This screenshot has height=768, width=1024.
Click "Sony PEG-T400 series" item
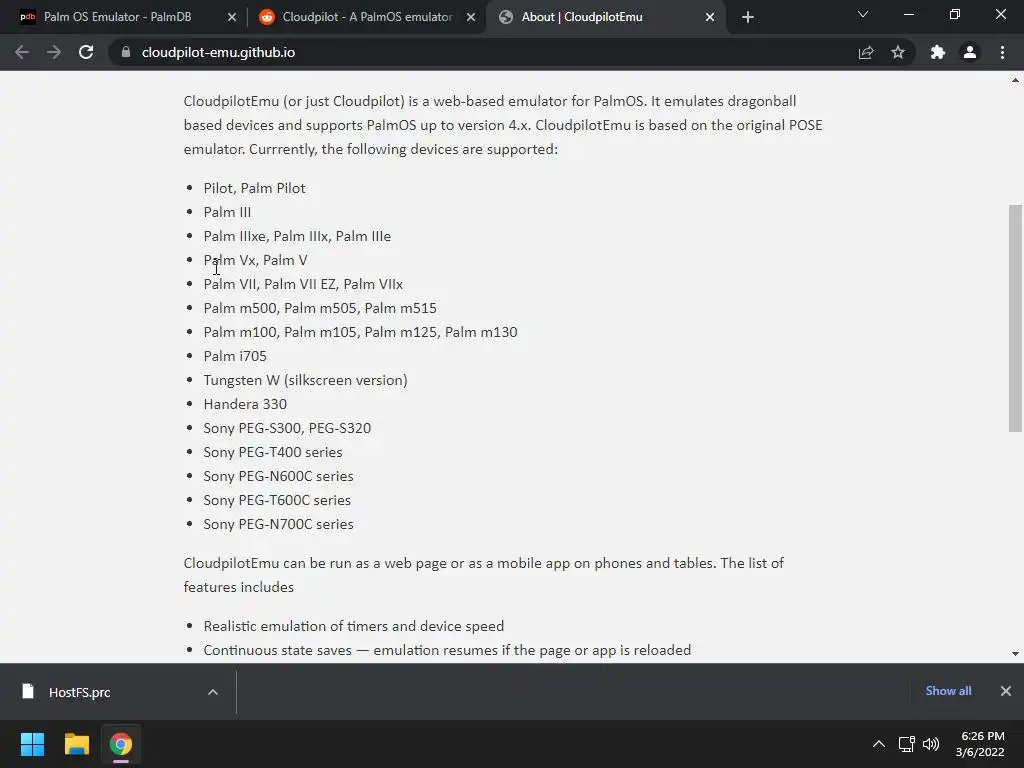tap(272, 452)
